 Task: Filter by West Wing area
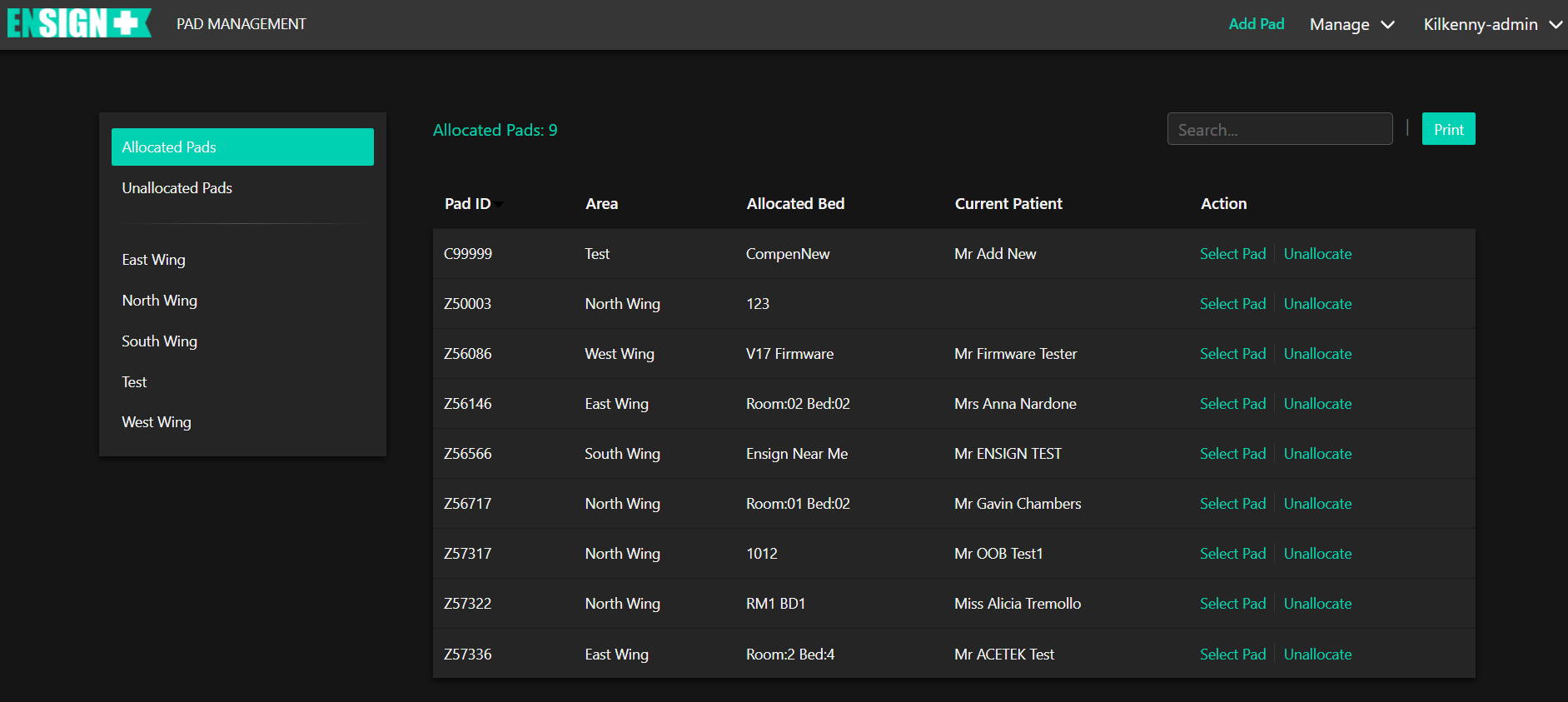coord(157,422)
